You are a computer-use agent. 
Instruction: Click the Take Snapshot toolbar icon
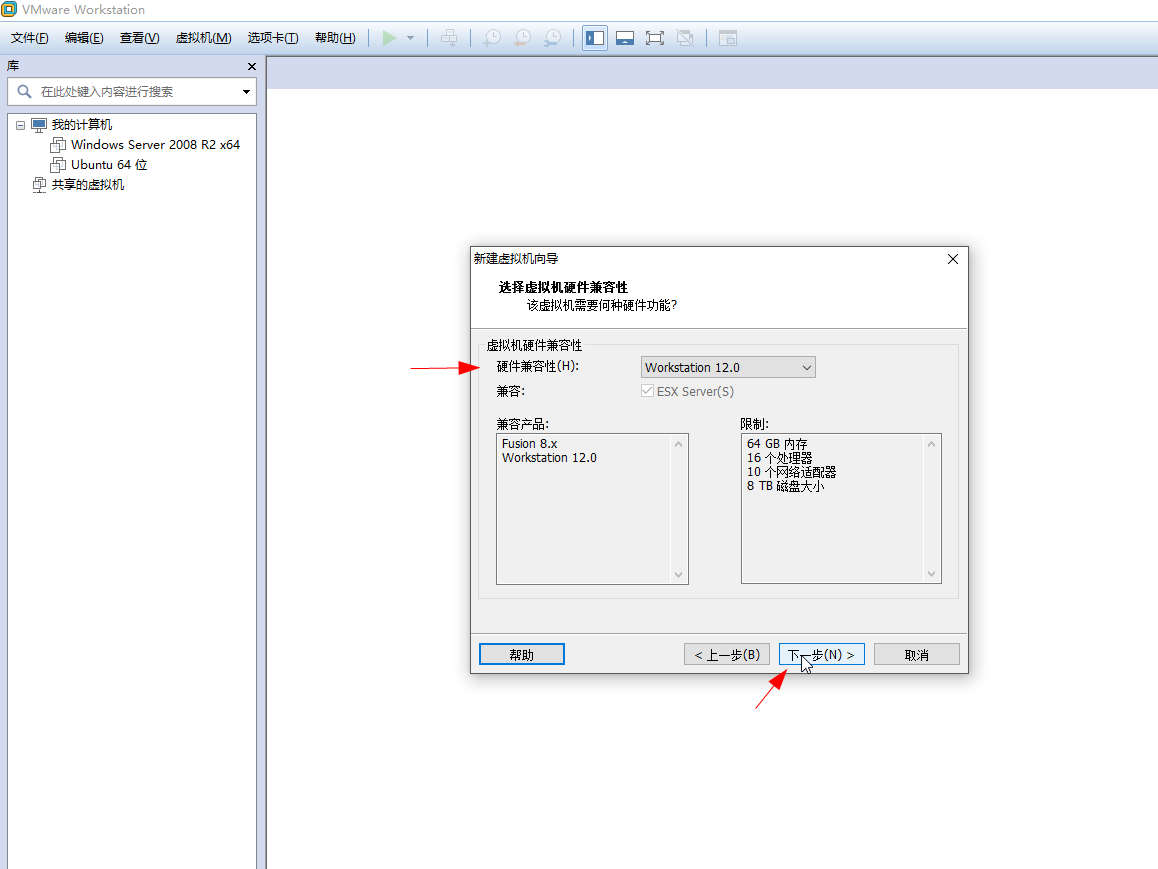pyautogui.click(x=492, y=38)
